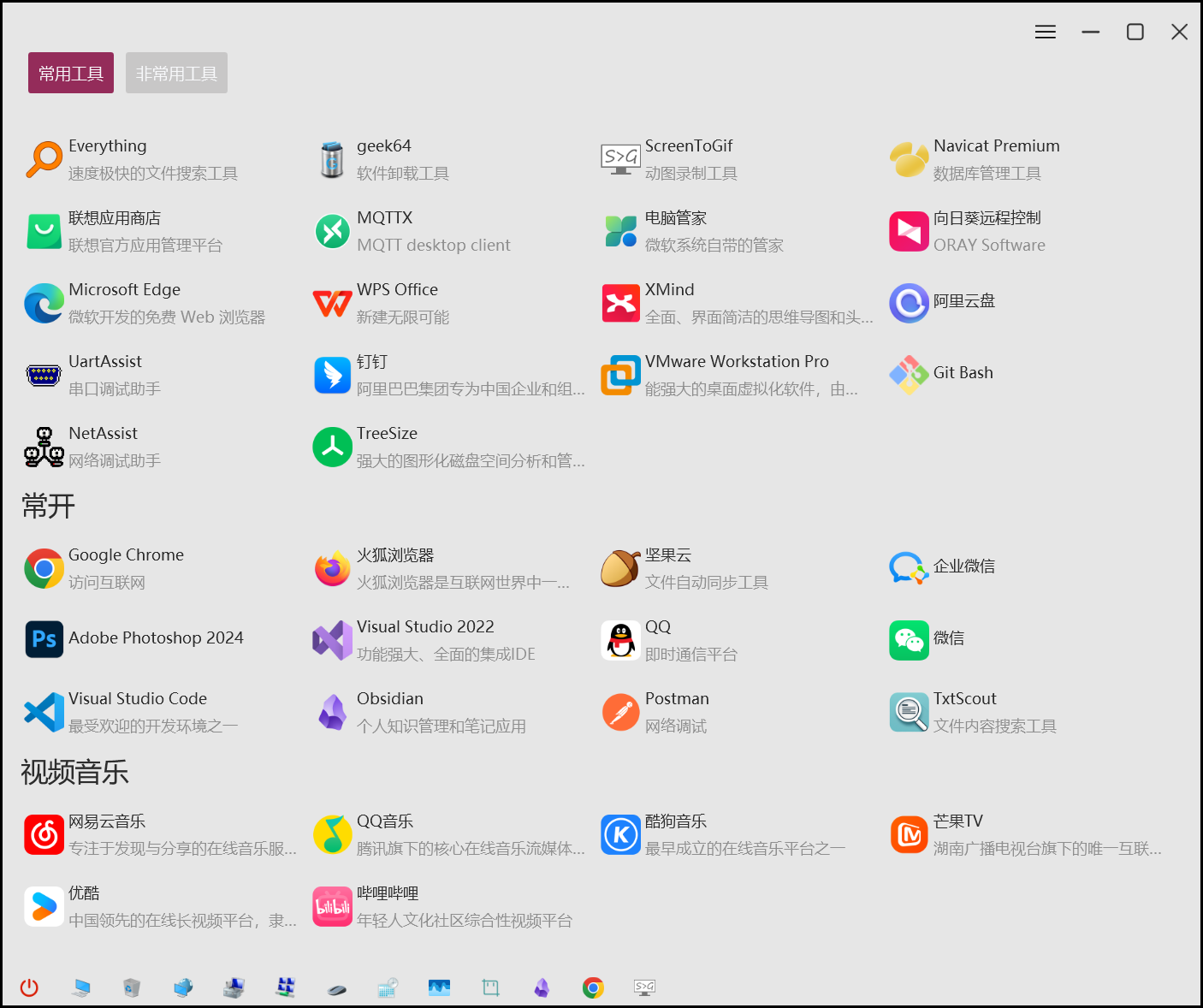1203x1008 pixels.
Task: Open the ScreenToGif app icon
Action: 620,159
